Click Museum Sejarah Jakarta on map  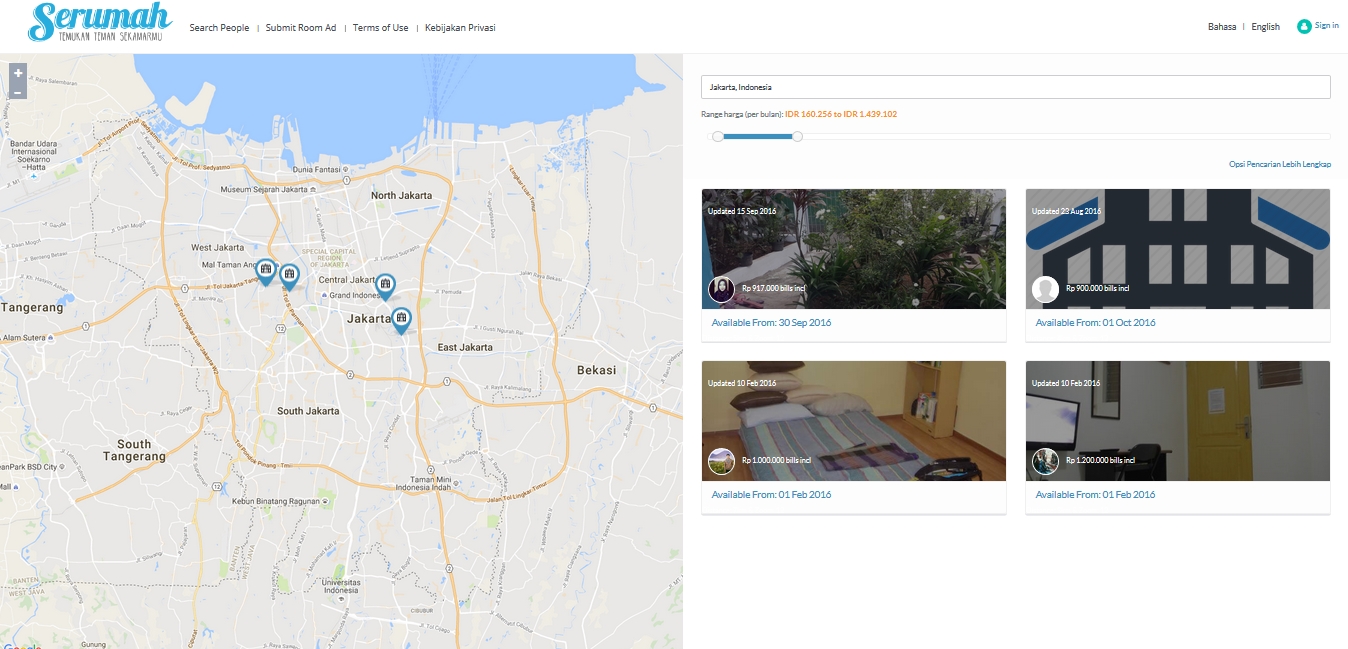[269, 189]
